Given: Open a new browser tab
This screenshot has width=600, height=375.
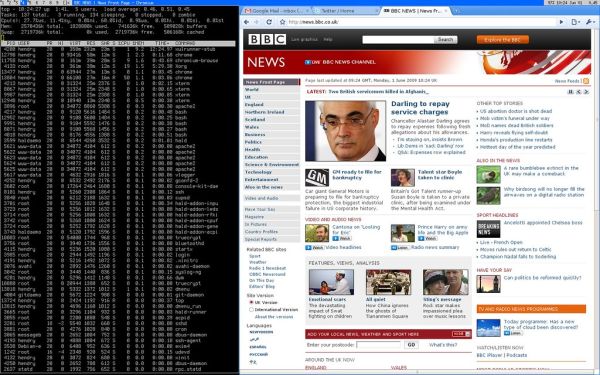Looking at the screenshot, I should [x=457, y=11].
